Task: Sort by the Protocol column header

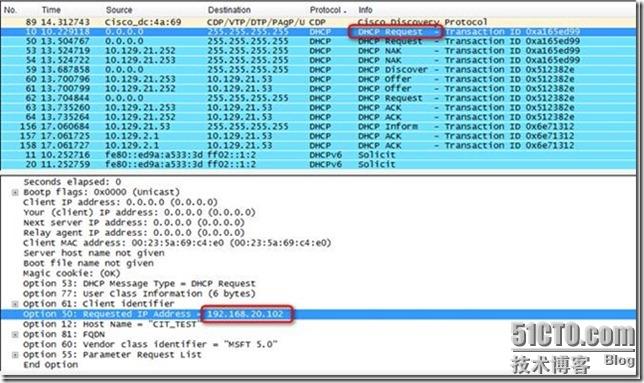Action: (327, 10)
